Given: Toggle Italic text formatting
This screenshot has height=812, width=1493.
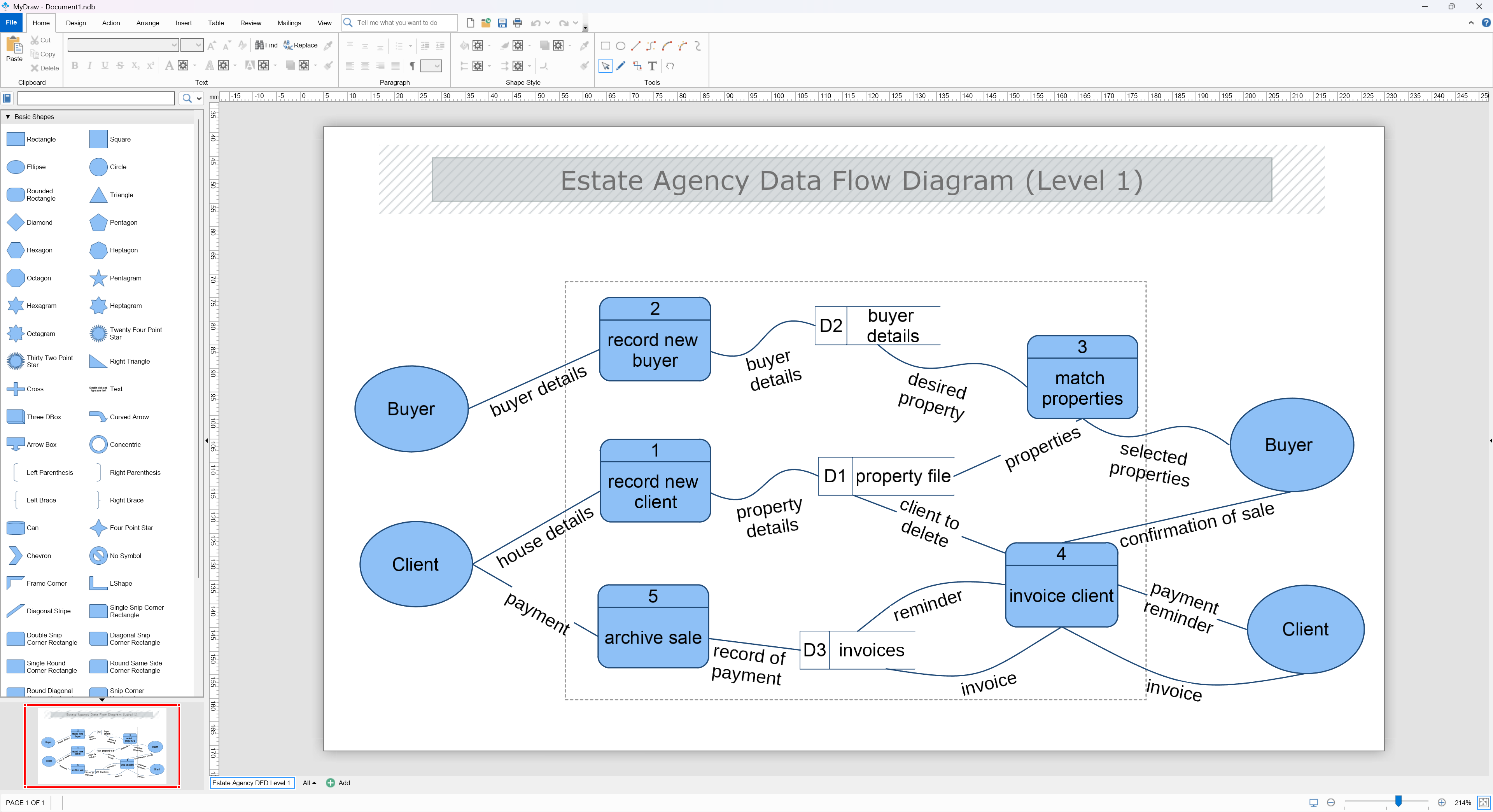Looking at the screenshot, I should click(90, 65).
